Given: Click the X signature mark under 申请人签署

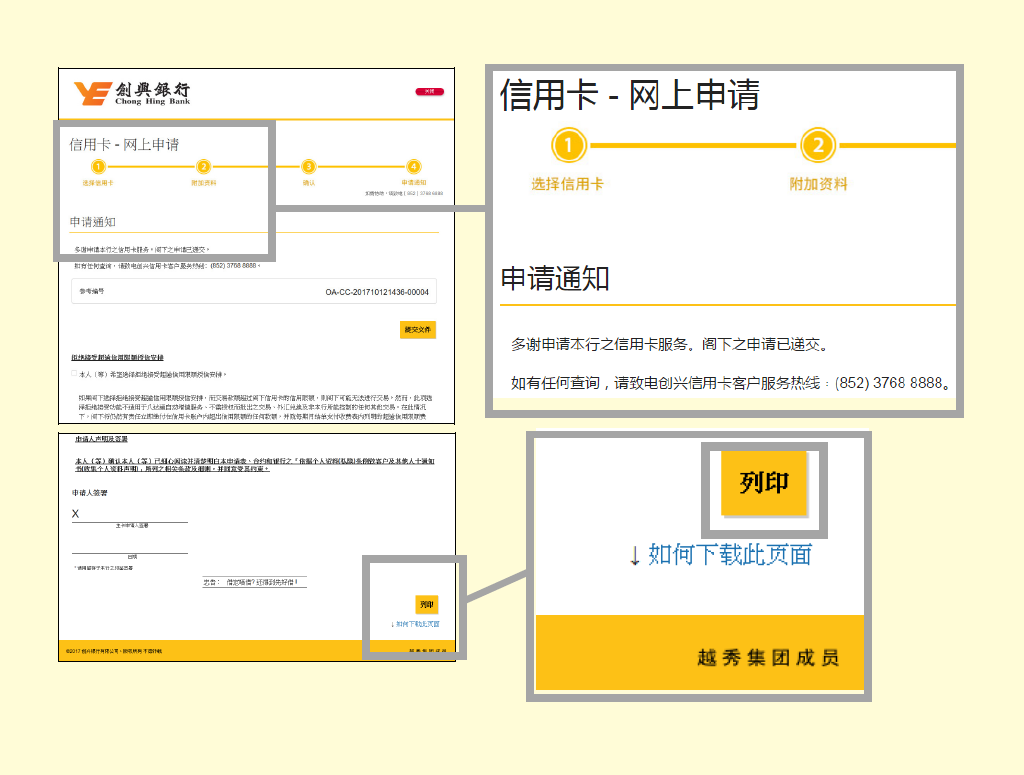Looking at the screenshot, I should (75, 514).
